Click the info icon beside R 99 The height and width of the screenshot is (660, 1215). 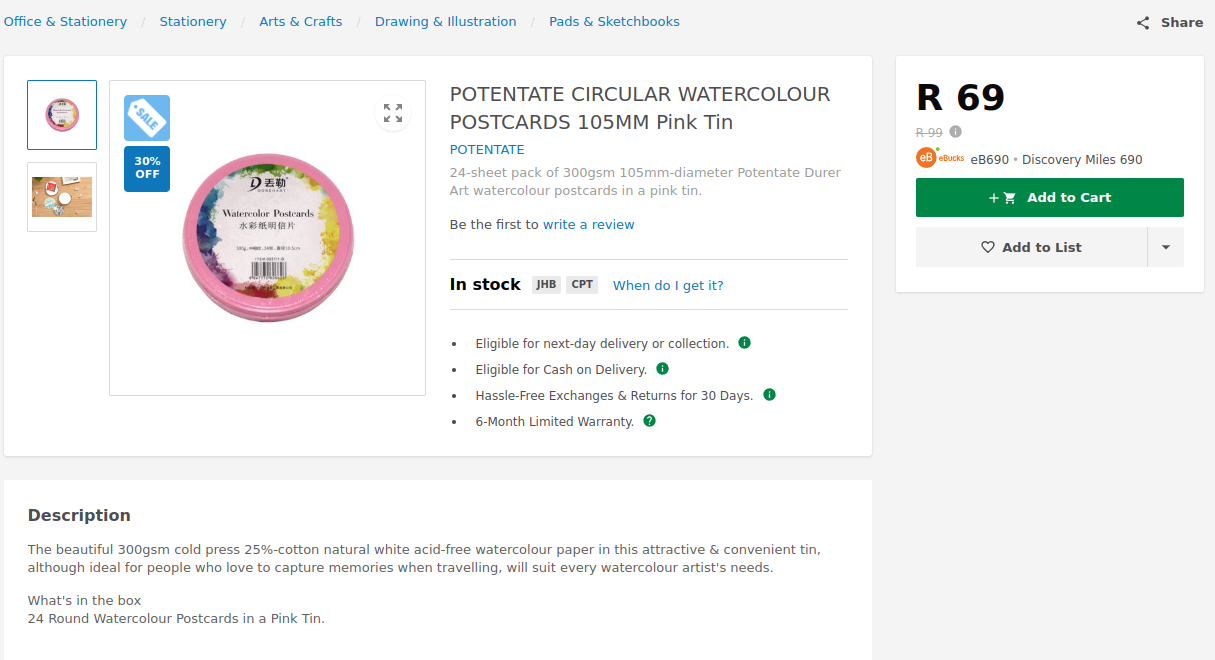(x=956, y=132)
